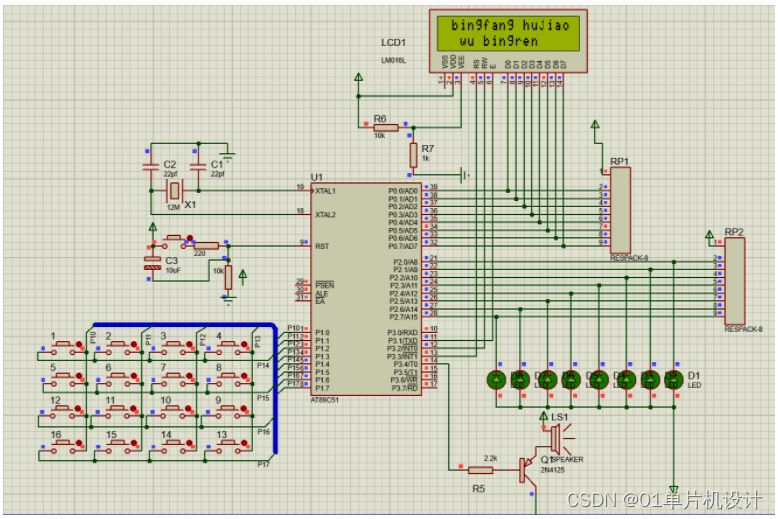This screenshot has width=778, height=519.
Task: Click the power terminal beside RP2
Action: click(x=710, y=235)
